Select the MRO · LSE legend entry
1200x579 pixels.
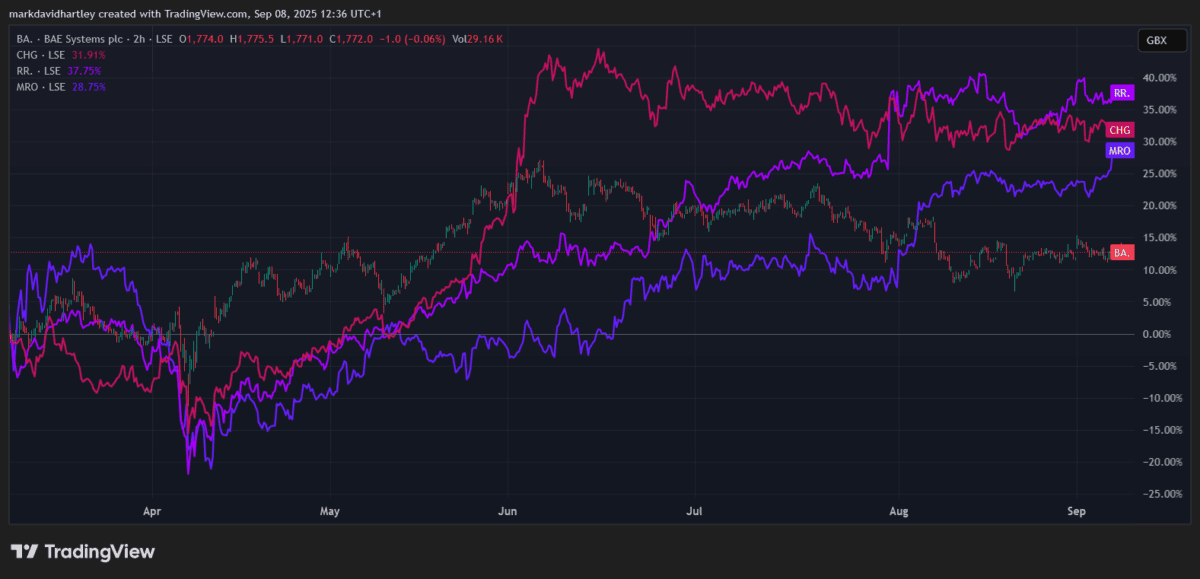40,87
